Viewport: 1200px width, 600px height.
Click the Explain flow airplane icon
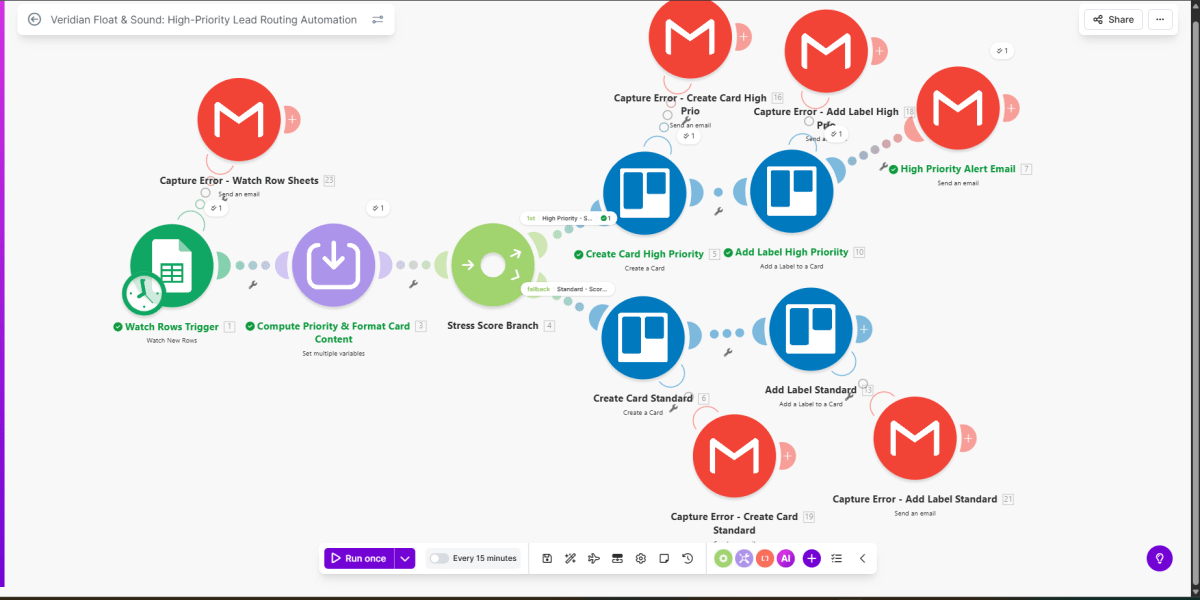pyautogui.click(x=594, y=558)
